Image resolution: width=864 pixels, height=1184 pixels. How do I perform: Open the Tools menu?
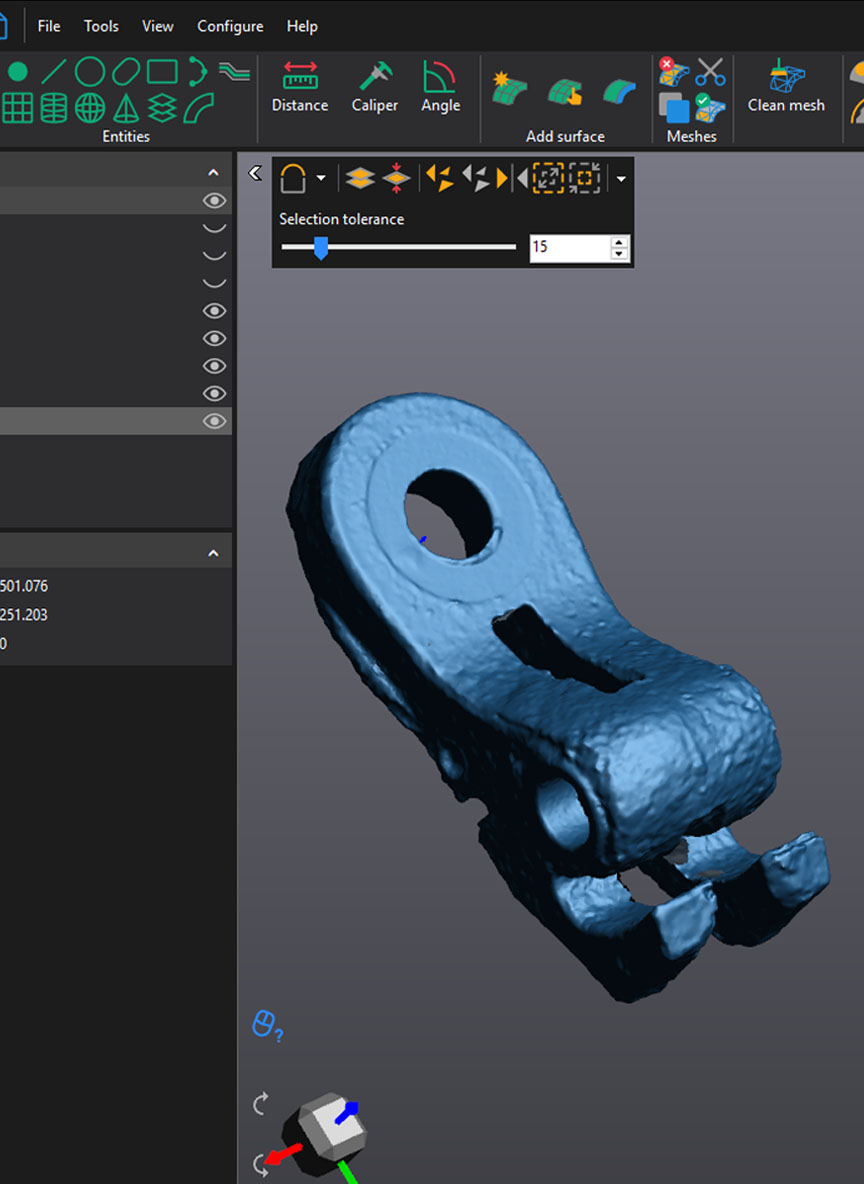tap(101, 26)
